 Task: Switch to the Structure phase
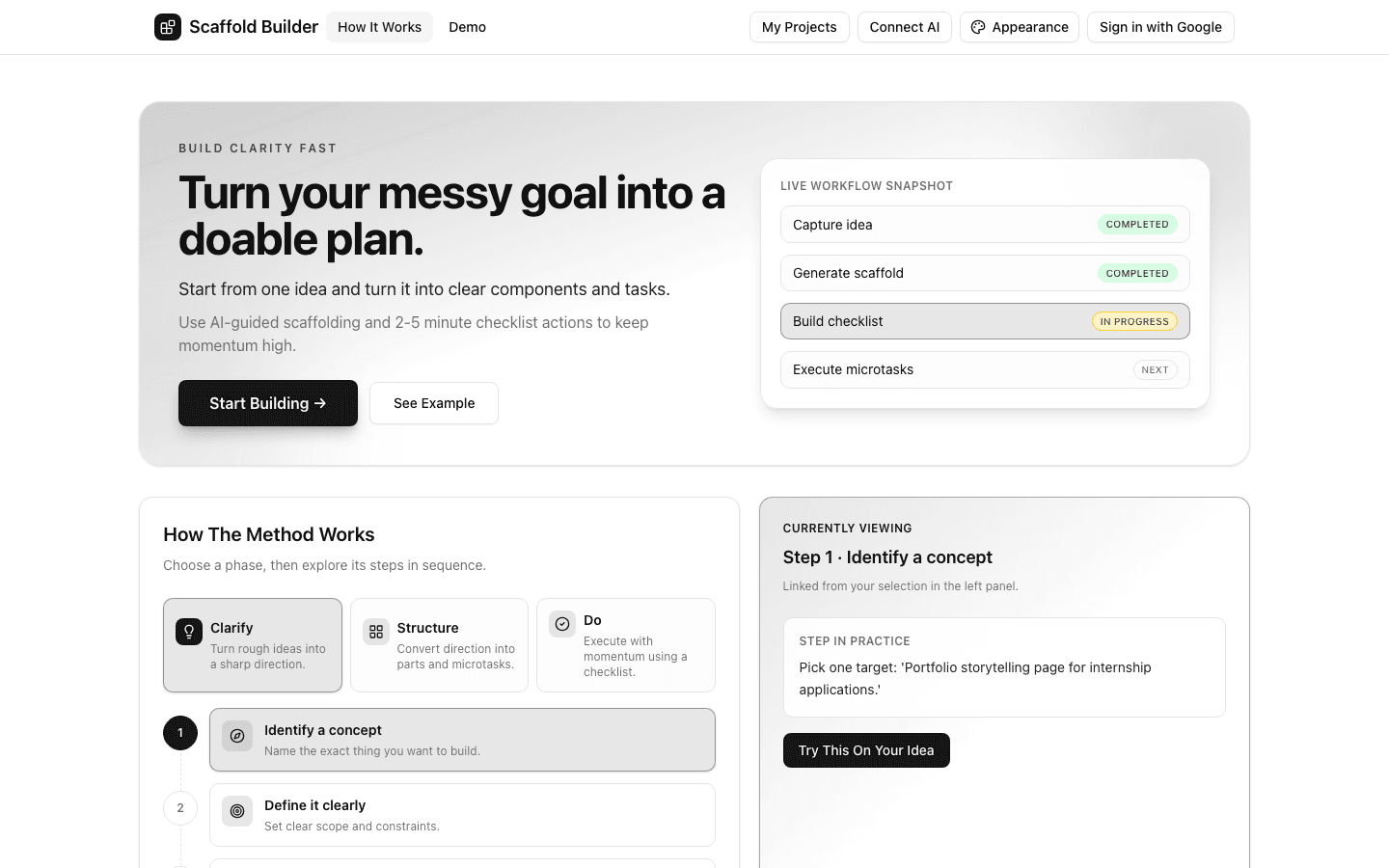pos(439,644)
